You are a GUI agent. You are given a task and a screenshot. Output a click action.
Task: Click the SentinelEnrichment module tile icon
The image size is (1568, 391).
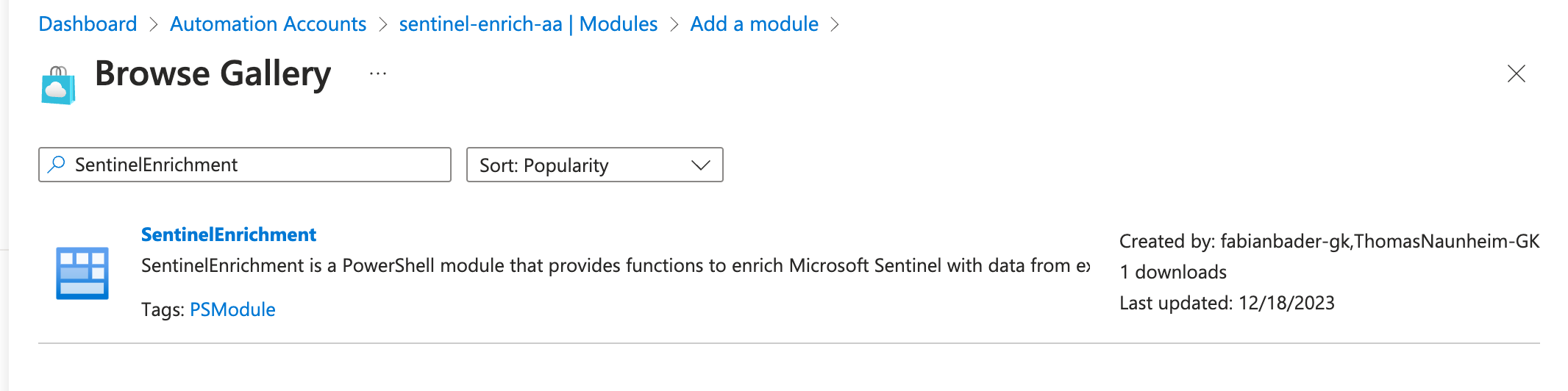pos(82,273)
